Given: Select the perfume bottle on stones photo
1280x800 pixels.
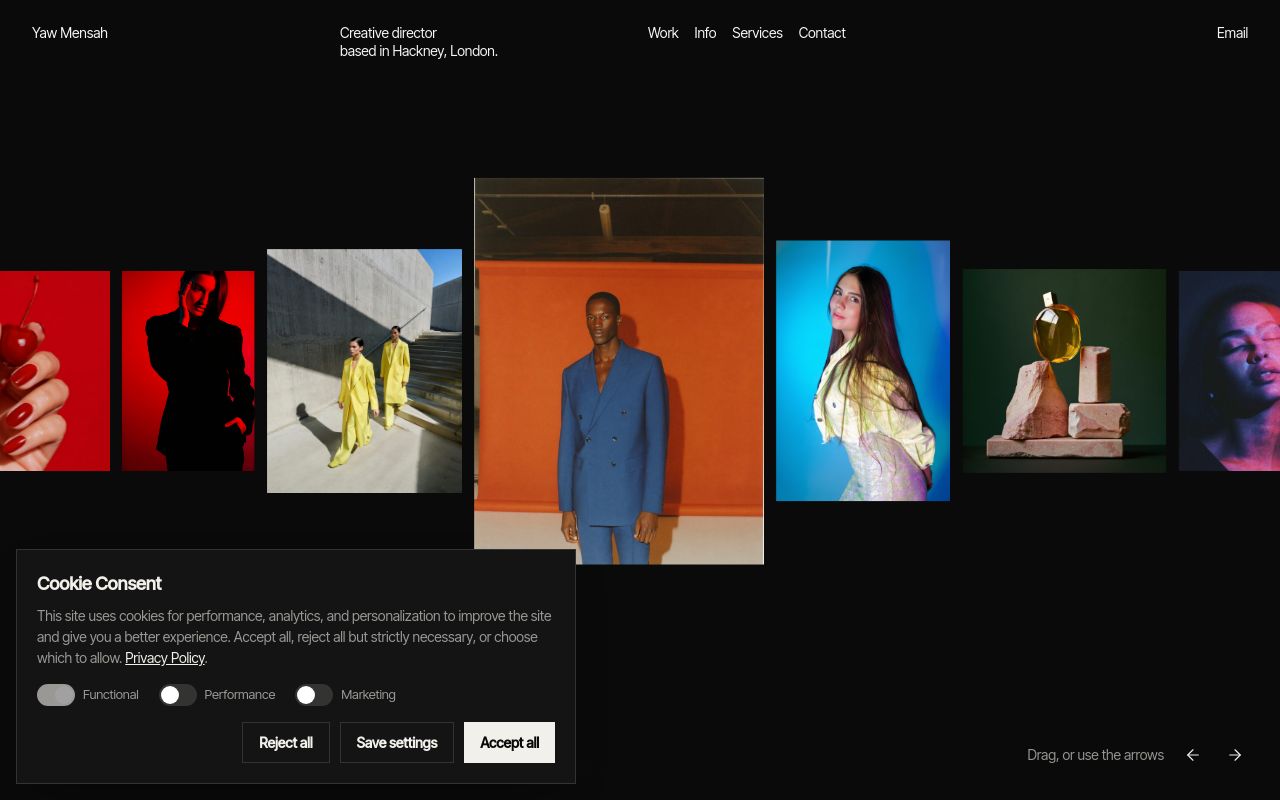Looking at the screenshot, I should [x=1064, y=371].
